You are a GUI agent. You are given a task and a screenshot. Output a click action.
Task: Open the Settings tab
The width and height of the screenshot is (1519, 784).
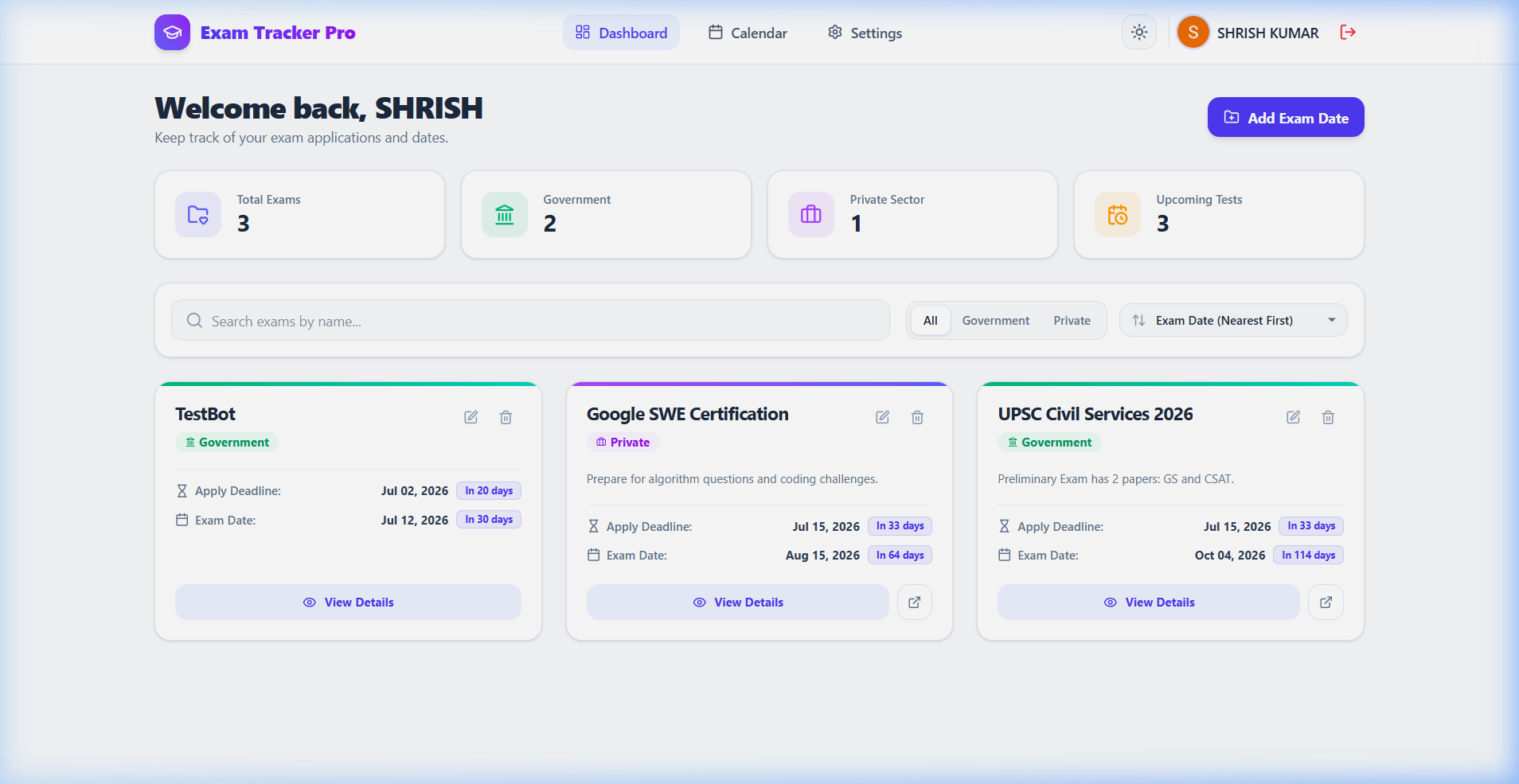coord(865,33)
